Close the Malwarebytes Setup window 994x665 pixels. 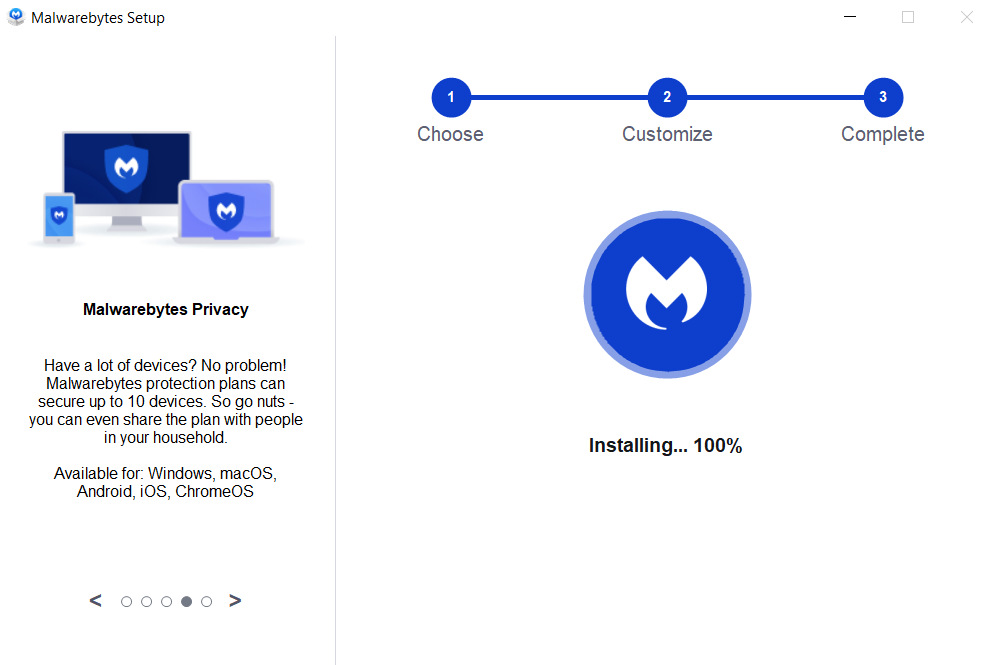(966, 17)
